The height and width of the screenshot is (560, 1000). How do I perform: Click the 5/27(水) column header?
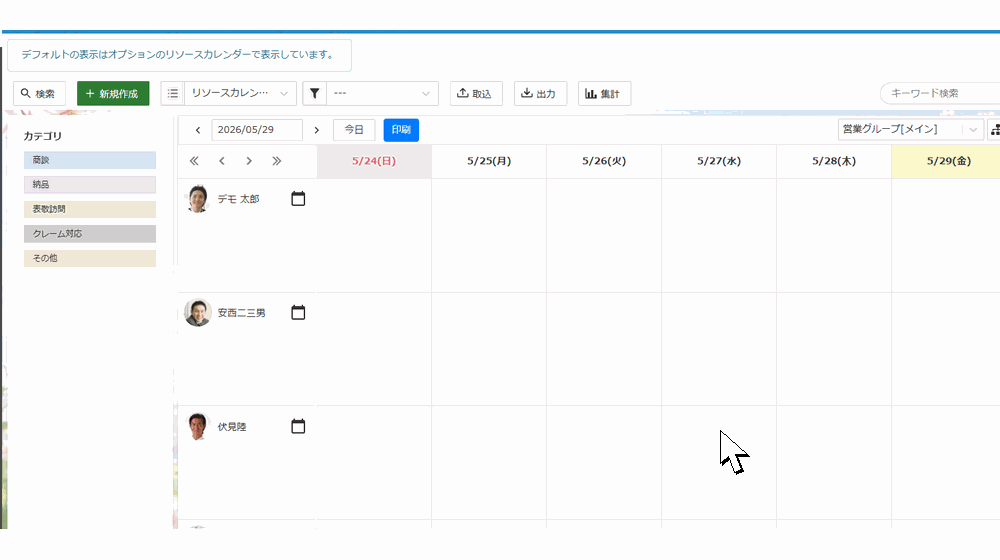point(719,161)
